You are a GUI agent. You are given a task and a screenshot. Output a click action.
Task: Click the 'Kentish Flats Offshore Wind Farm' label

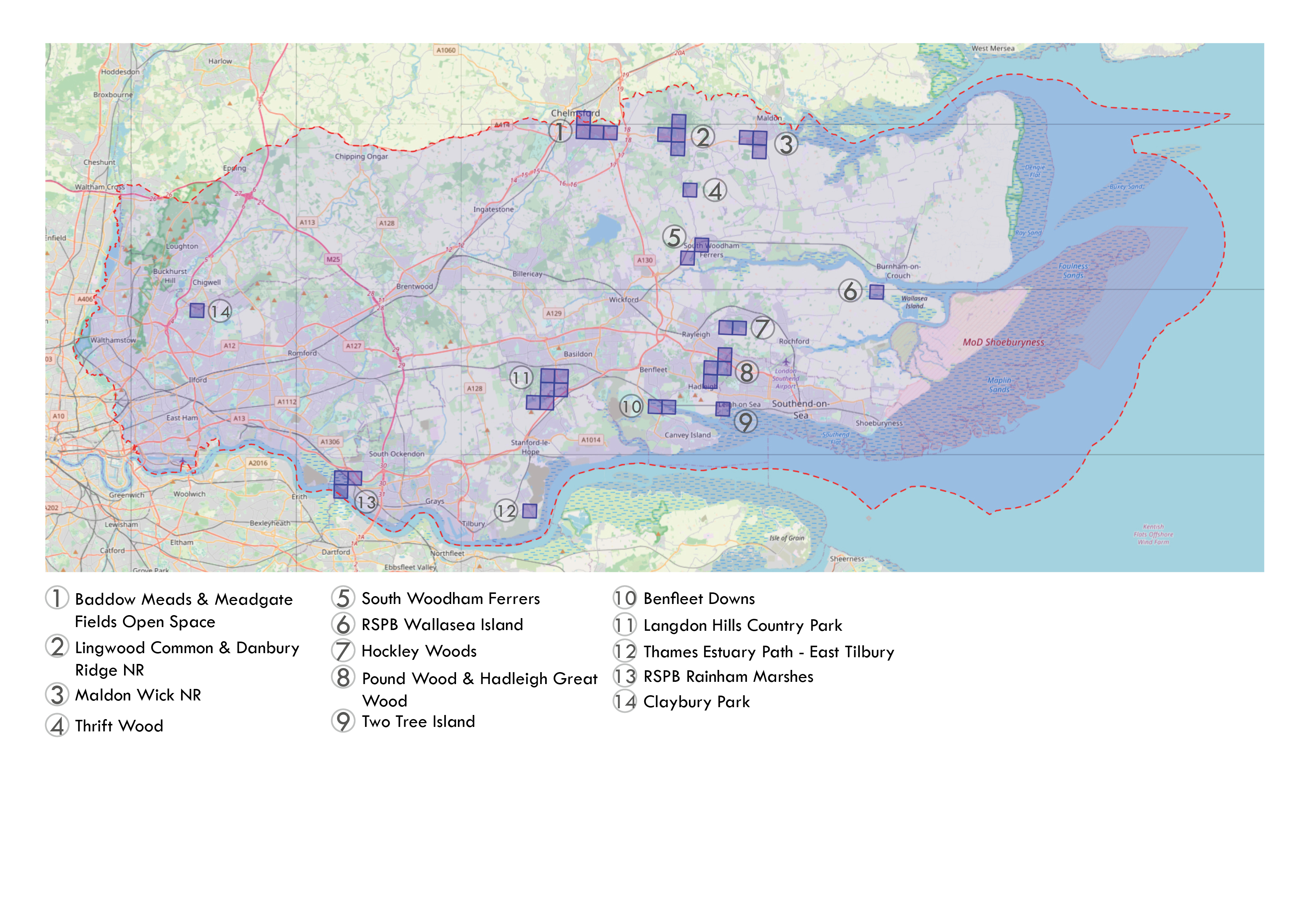point(1153,535)
